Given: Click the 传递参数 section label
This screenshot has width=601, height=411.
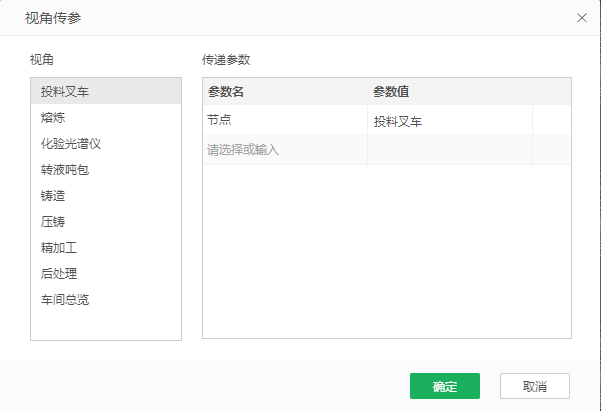Looking at the screenshot, I should pos(226,60).
